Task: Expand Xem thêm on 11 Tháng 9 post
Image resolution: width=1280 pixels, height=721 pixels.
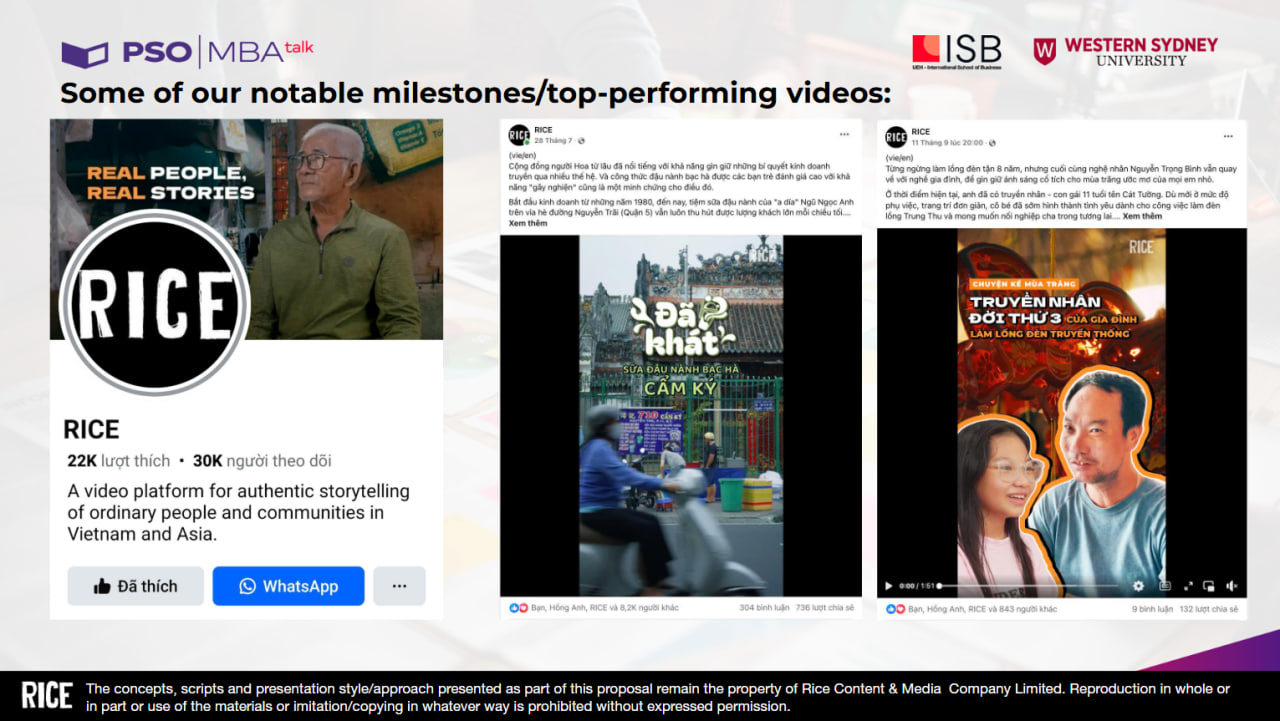Action: click(1142, 216)
